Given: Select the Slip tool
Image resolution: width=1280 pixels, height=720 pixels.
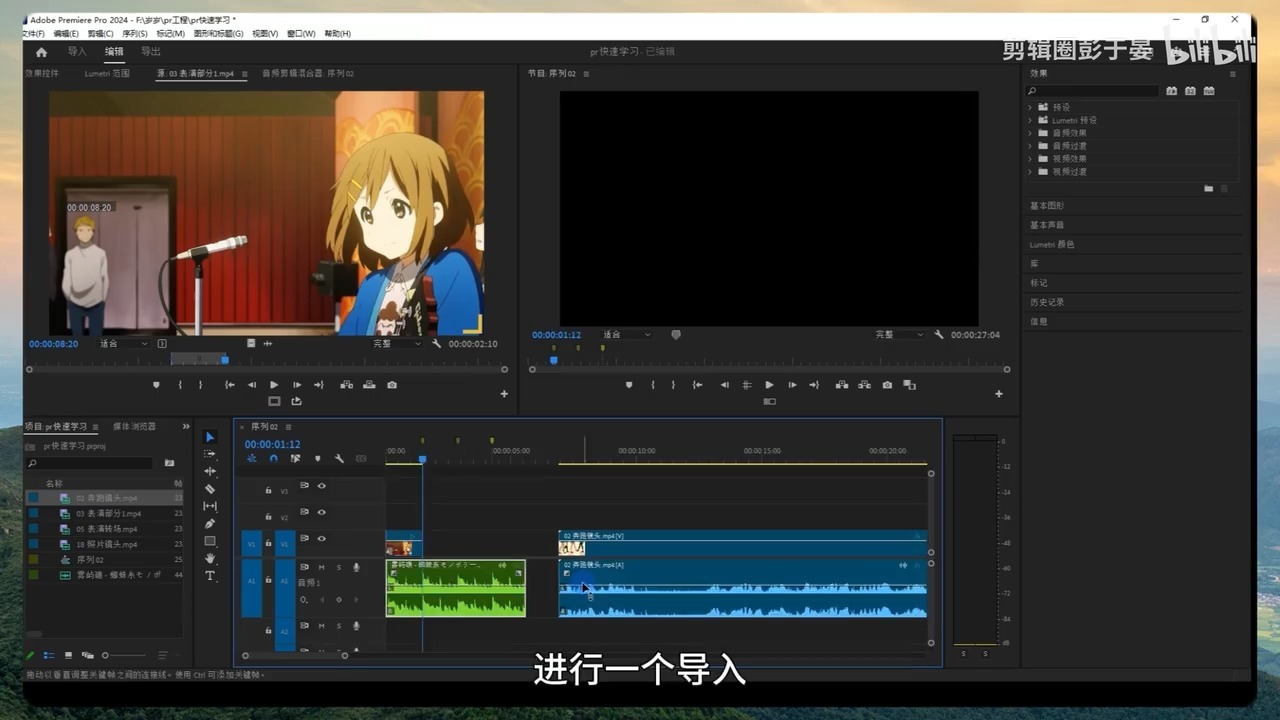Looking at the screenshot, I should [x=210, y=506].
